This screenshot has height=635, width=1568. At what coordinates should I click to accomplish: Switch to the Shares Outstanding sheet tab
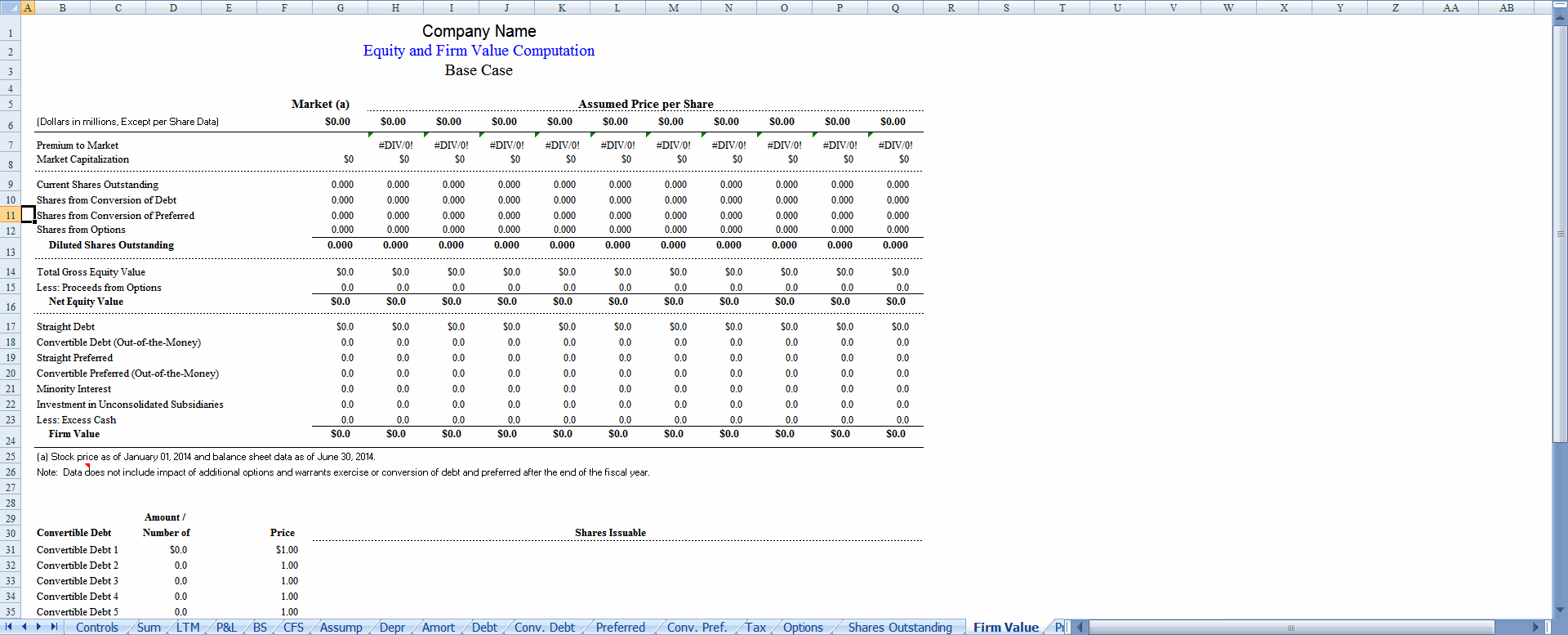coord(900,628)
